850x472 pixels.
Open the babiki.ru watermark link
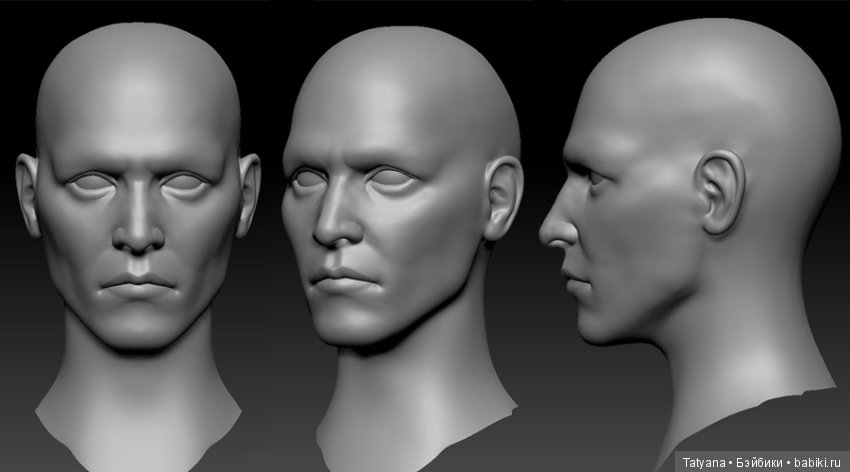click(x=820, y=462)
